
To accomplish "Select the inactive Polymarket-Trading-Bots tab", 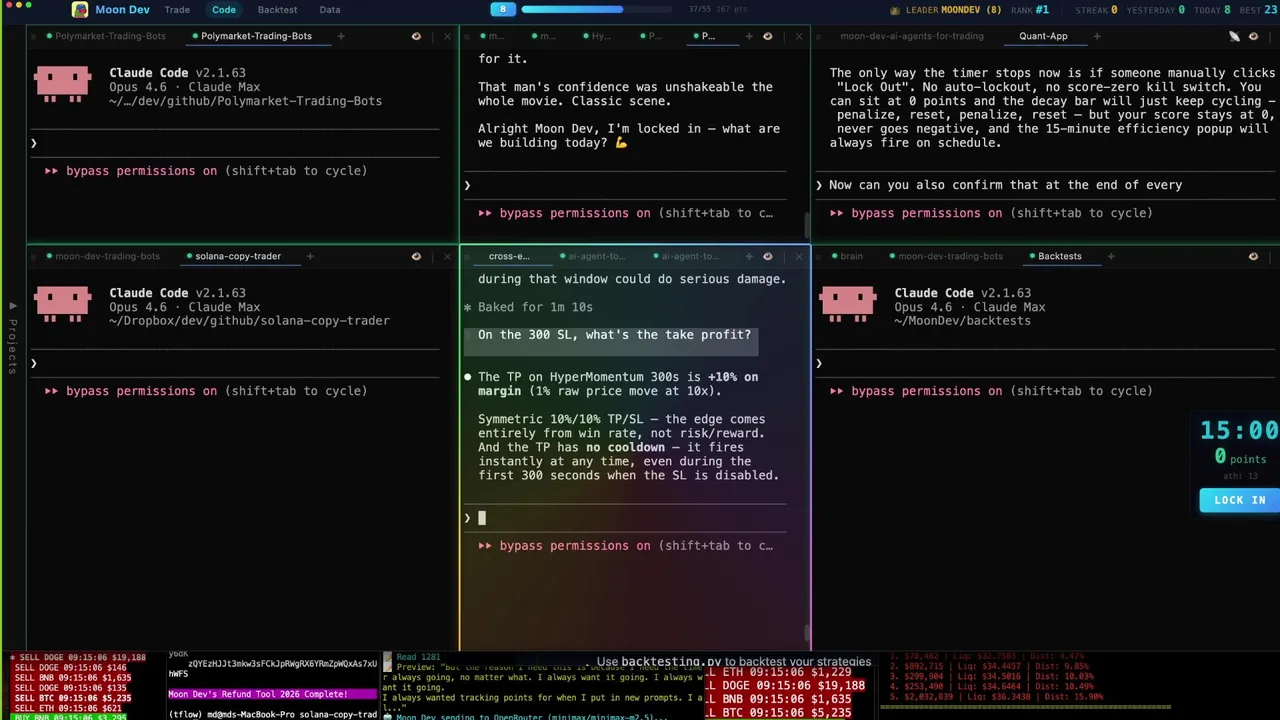I will pos(106,36).
